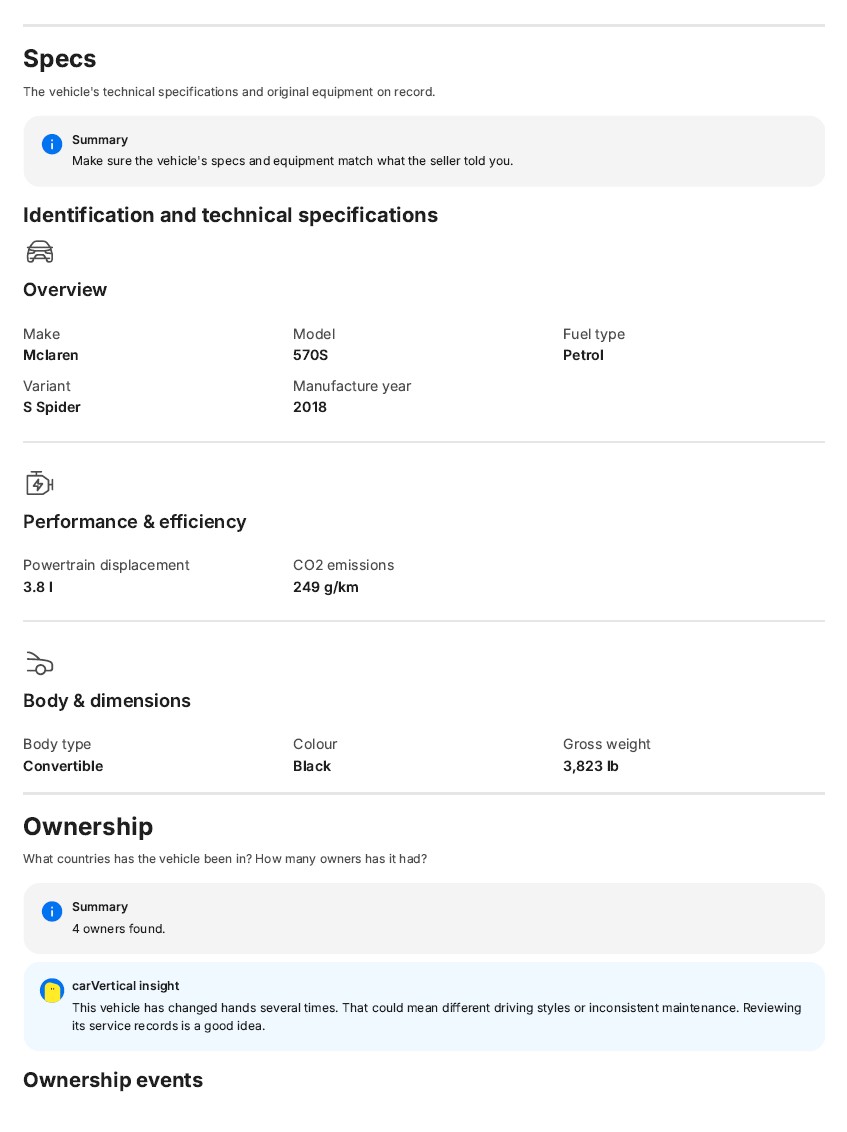
Task: Select the fuel type value 'Petrol'
Action: pyautogui.click(x=583, y=355)
